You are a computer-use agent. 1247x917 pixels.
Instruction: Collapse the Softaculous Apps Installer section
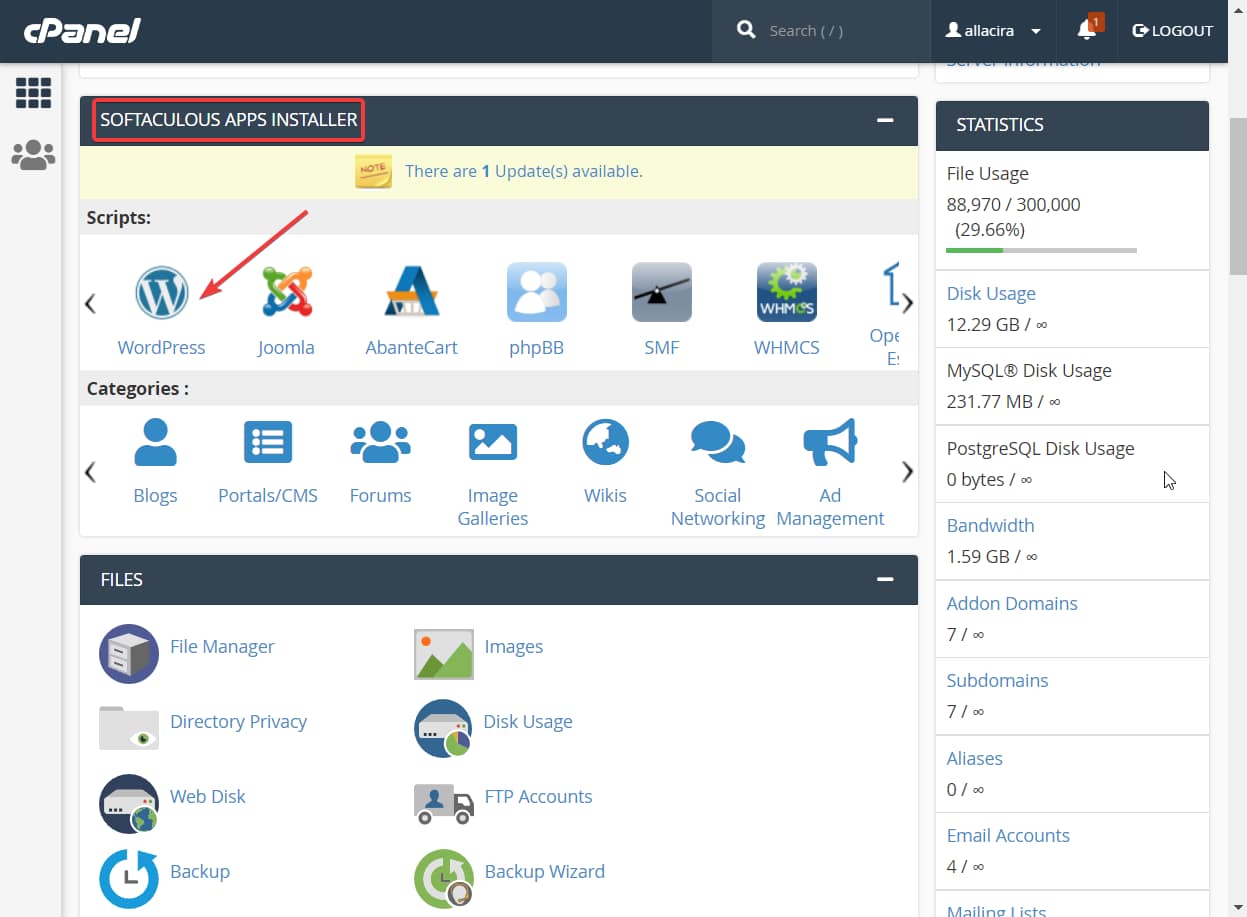884,118
